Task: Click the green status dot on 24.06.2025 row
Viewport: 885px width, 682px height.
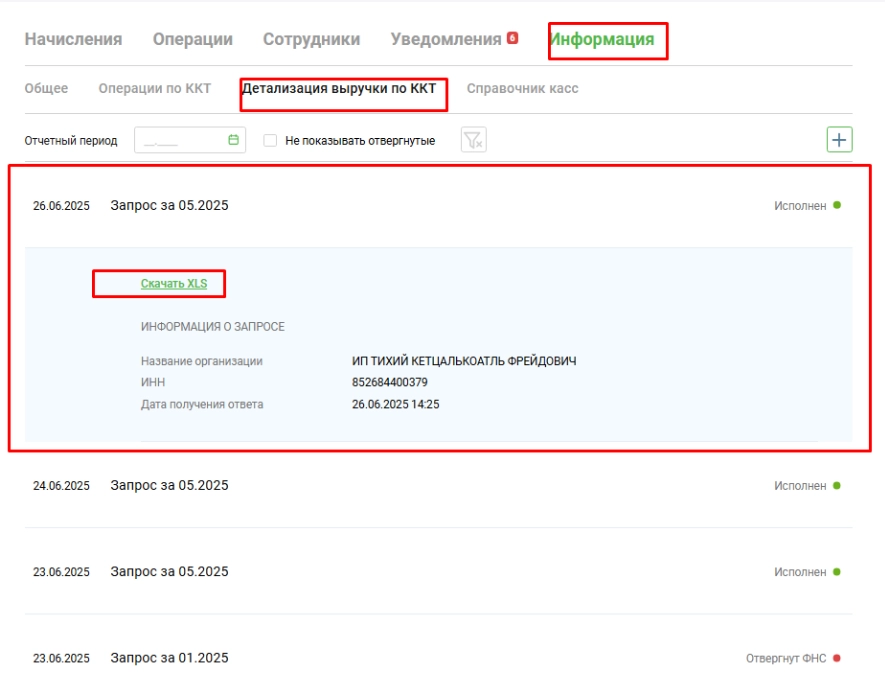Action: tap(837, 485)
